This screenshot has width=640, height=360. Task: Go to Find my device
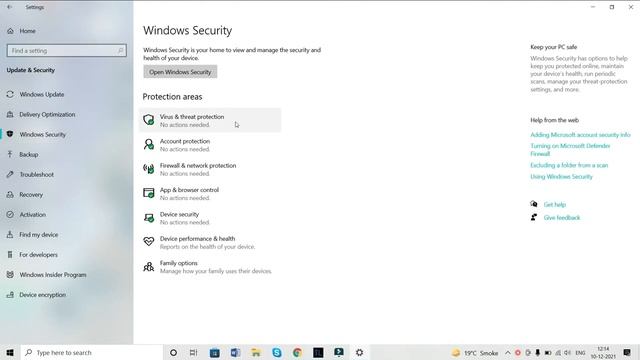pos(38,235)
